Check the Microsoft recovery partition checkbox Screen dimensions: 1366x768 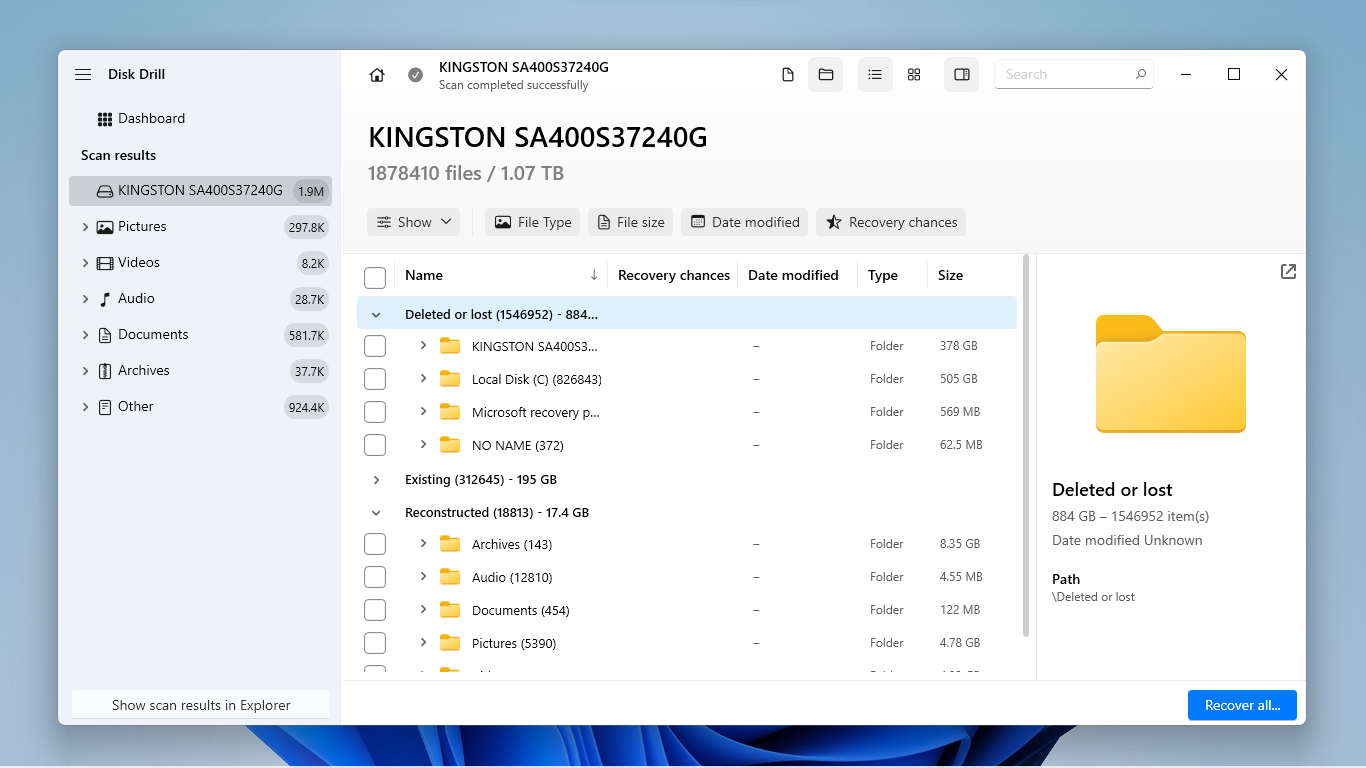coord(375,412)
